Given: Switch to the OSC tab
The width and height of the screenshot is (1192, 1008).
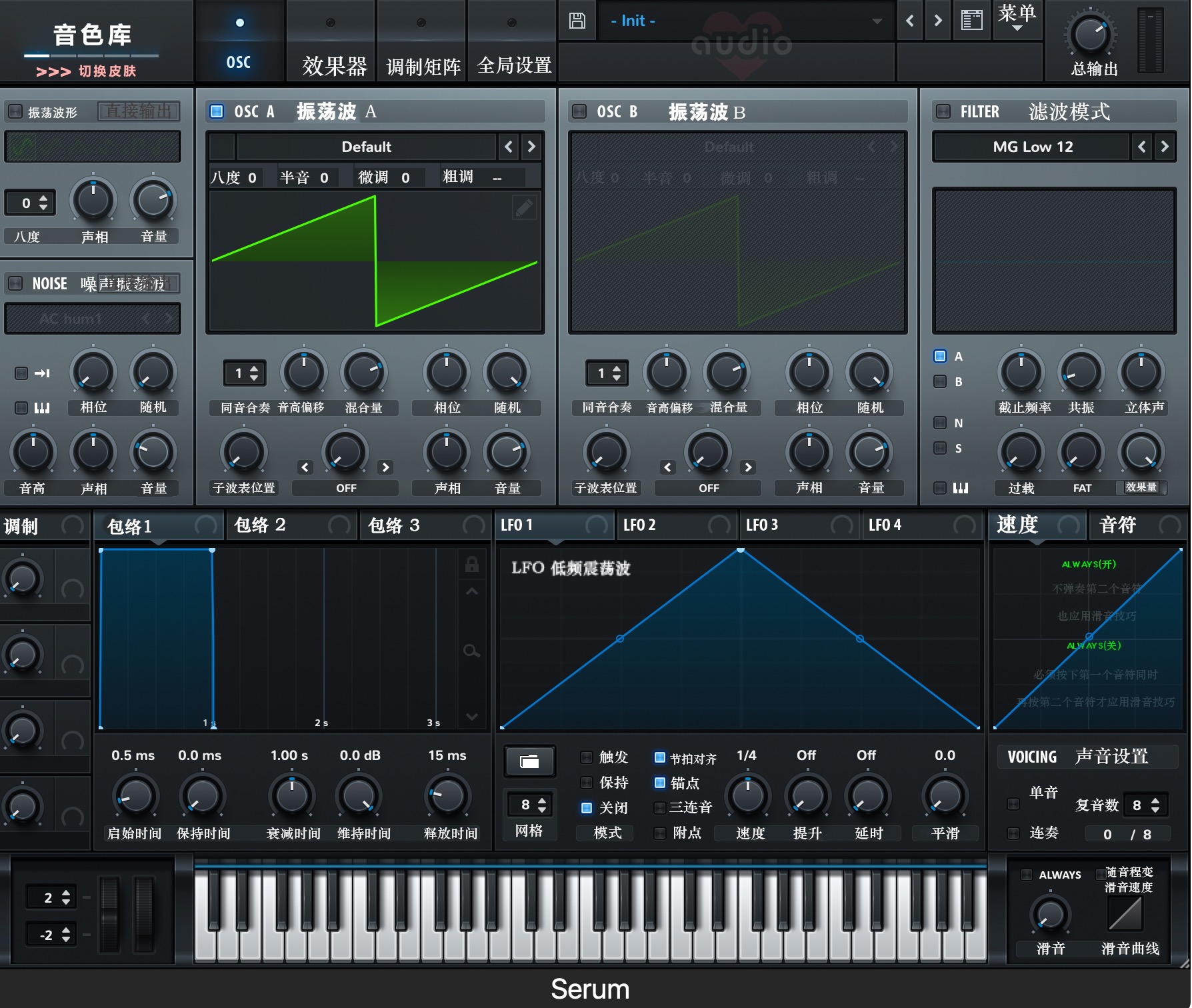Looking at the screenshot, I should coord(239,41).
